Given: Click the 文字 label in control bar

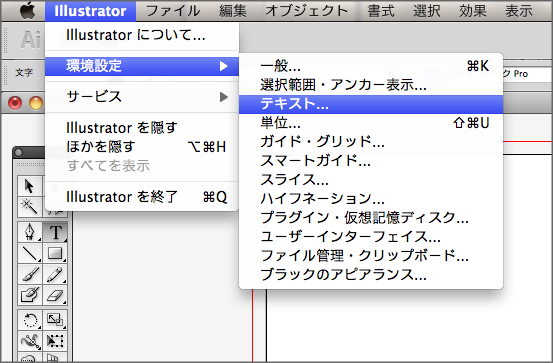Looking at the screenshot, I should (x=24, y=73).
